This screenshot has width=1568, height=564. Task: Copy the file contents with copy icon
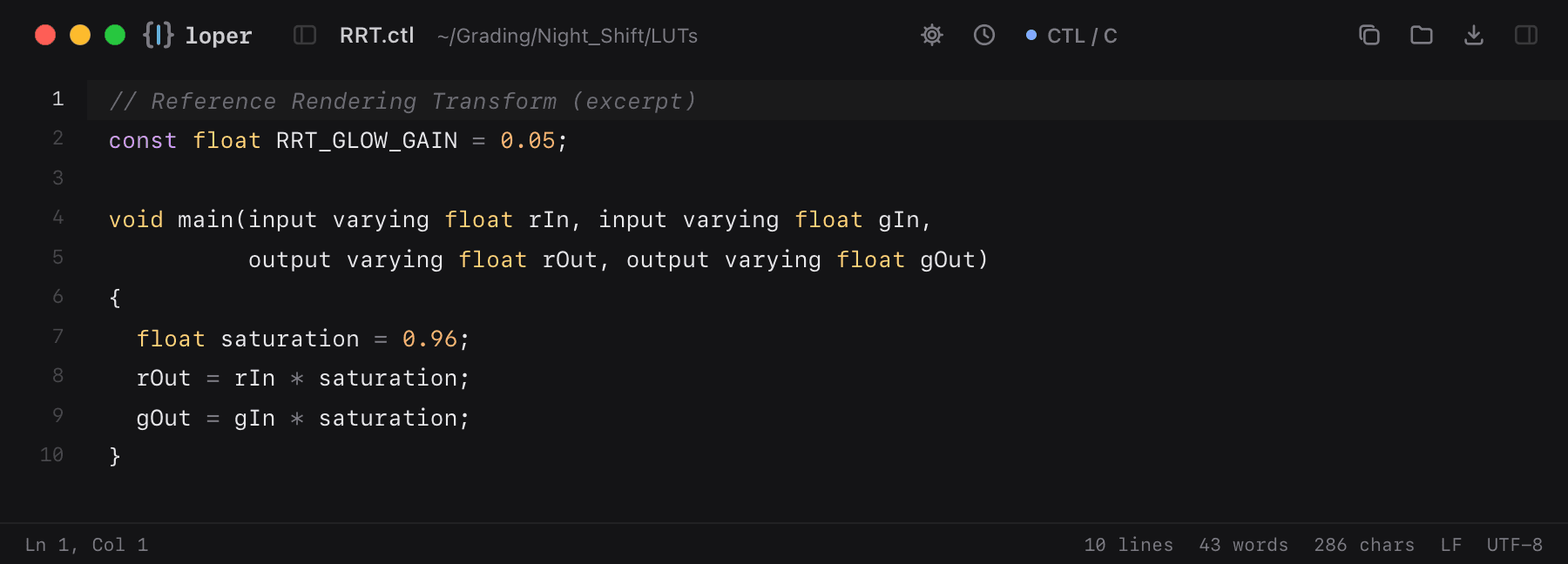coord(1369,35)
